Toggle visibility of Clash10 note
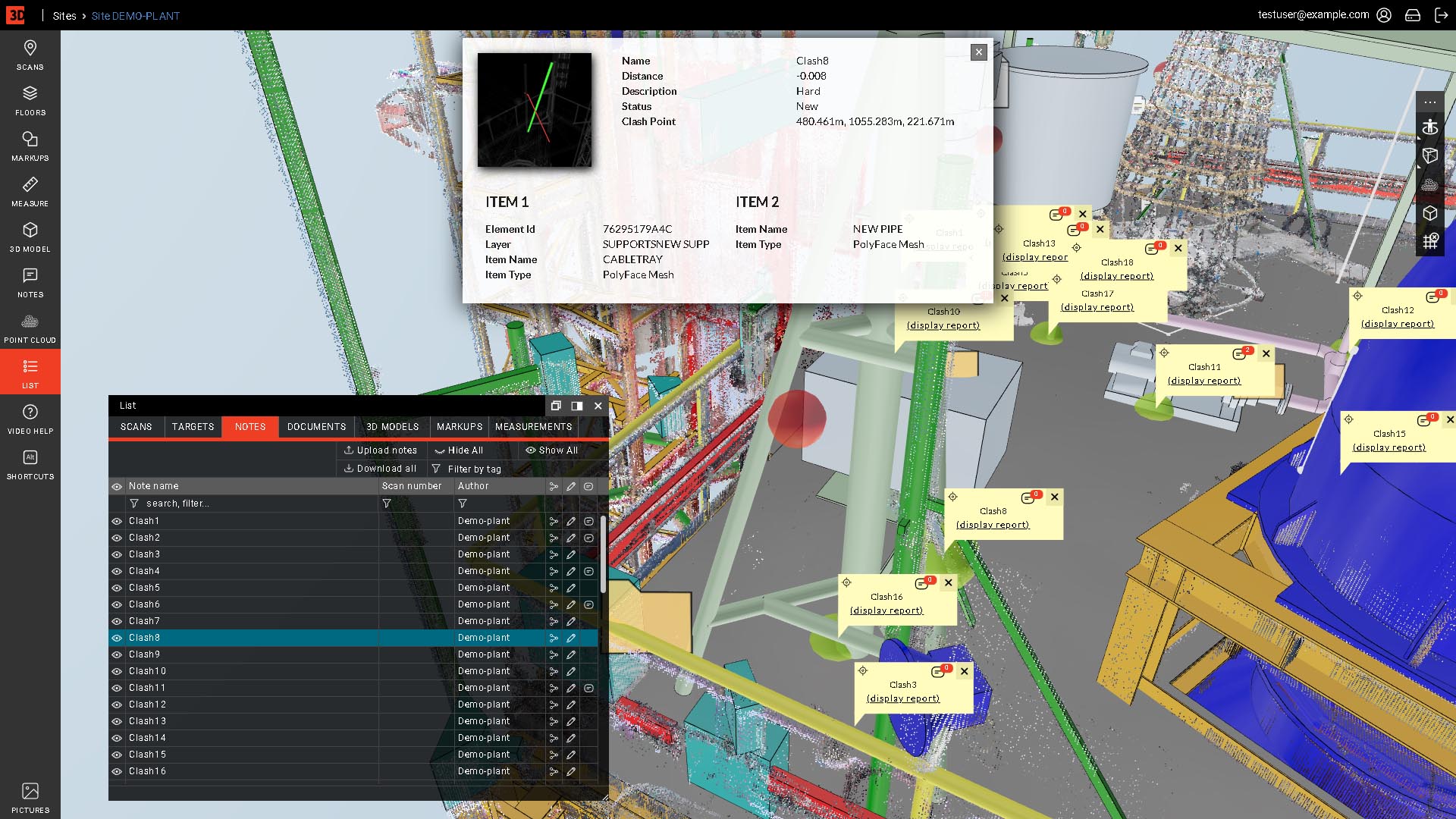The width and height of the screenshot is (1456, 819). (x=117, y=671)
